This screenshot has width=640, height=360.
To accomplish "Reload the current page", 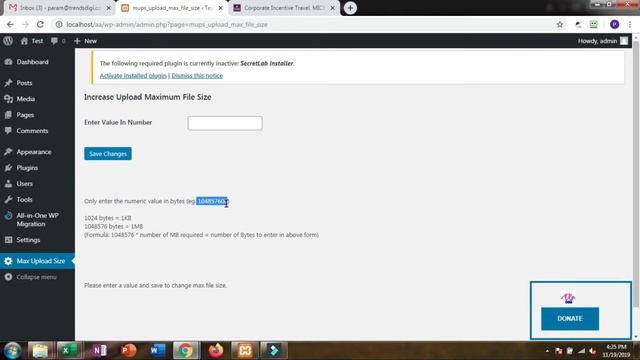I will (x=40, y=24).
